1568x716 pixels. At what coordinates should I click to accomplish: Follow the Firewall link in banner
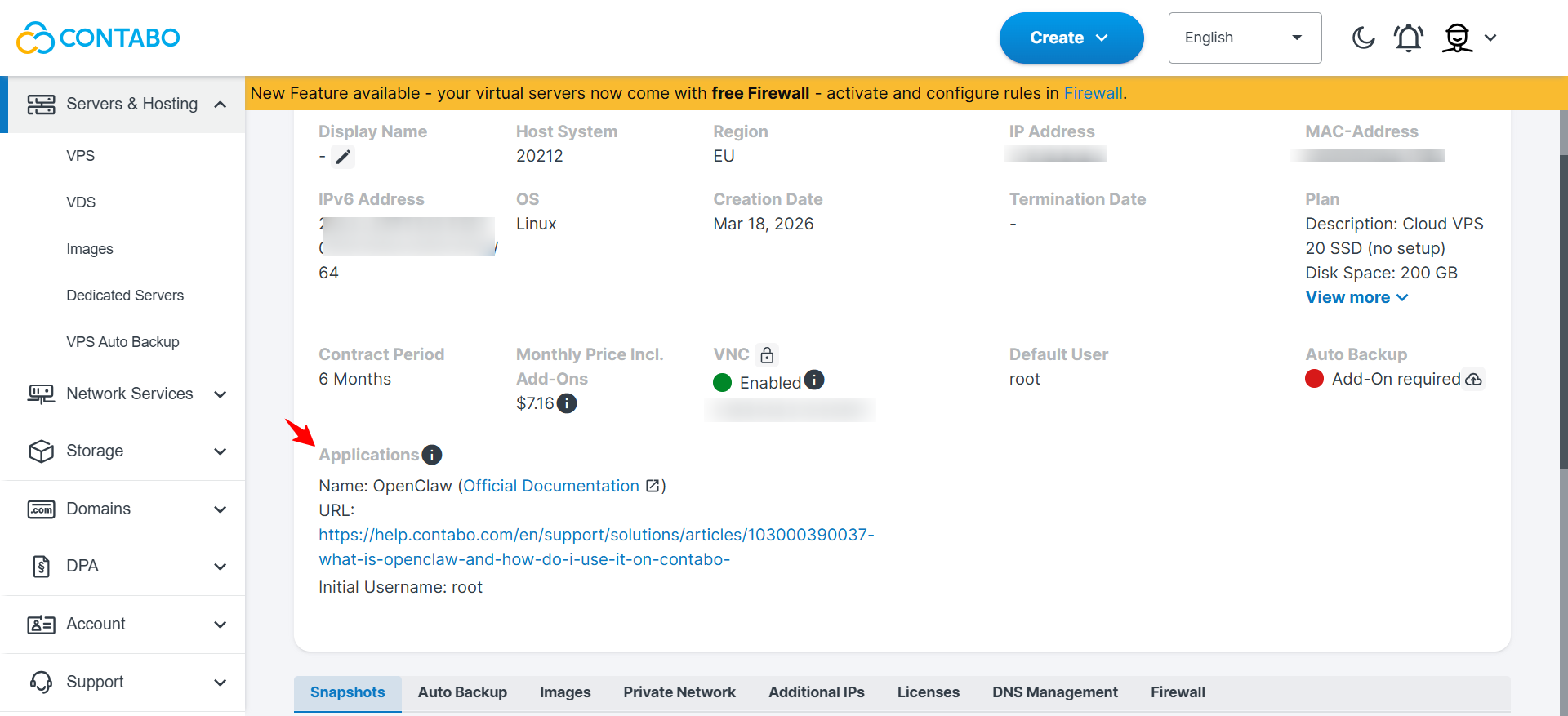point(1093,94)
